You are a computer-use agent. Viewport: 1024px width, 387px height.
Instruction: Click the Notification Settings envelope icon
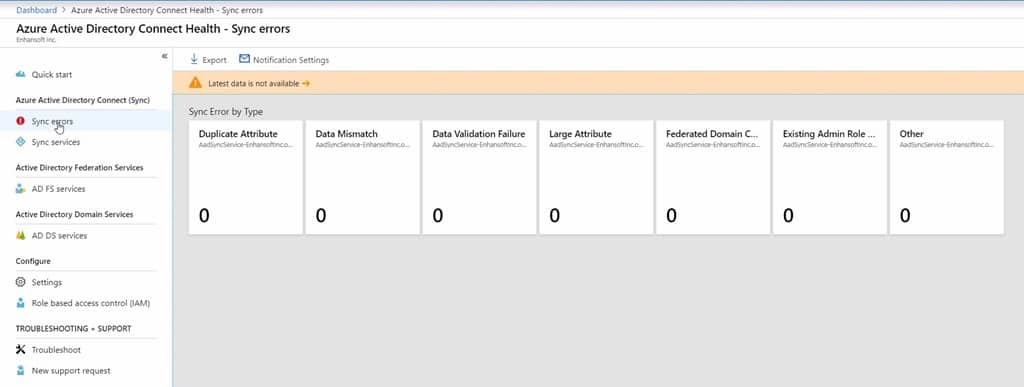click(x=244, y=59)
